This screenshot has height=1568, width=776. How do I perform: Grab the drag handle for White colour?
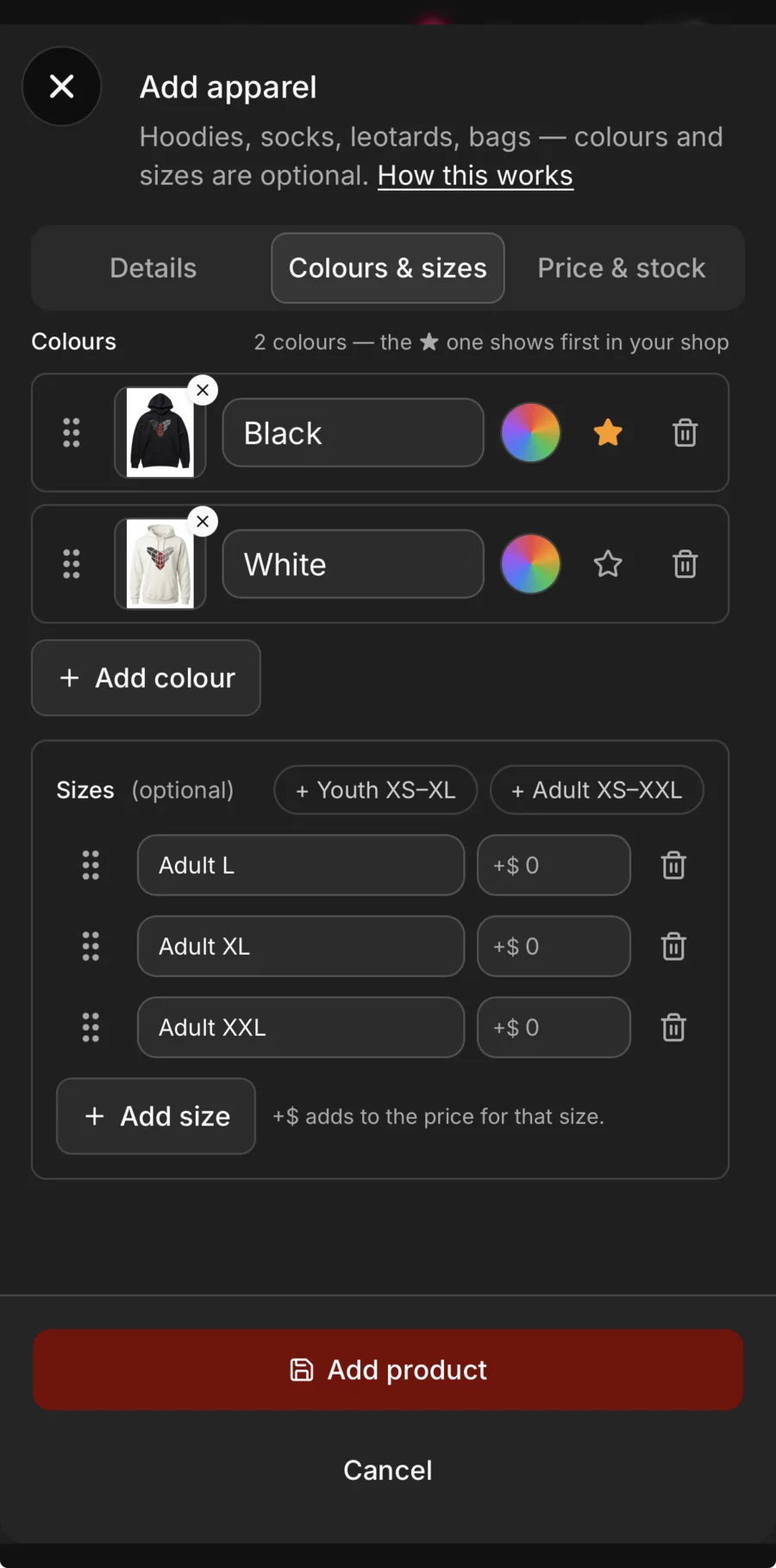point(72,564)
